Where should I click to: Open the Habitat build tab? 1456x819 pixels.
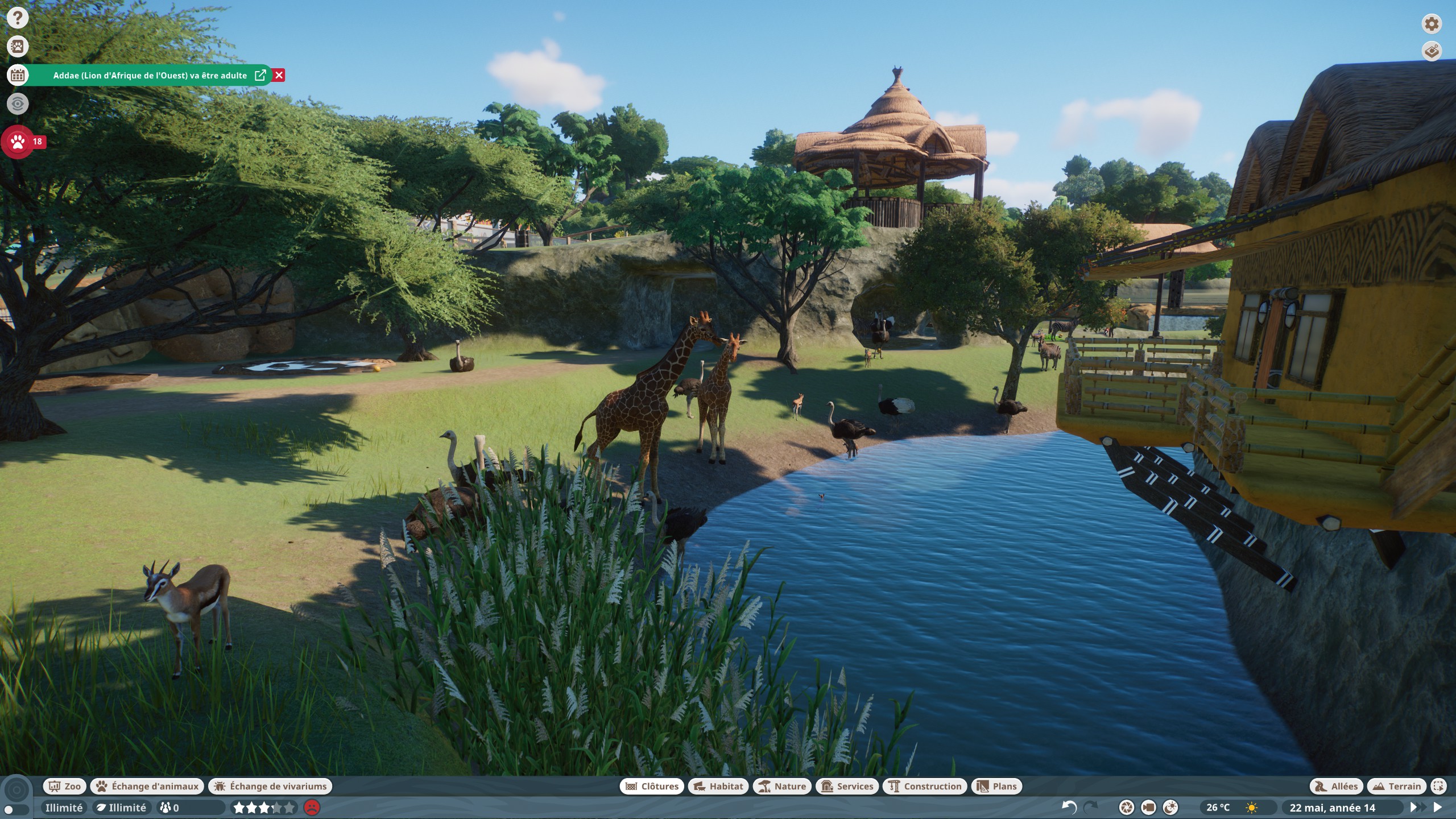[718, 786]
